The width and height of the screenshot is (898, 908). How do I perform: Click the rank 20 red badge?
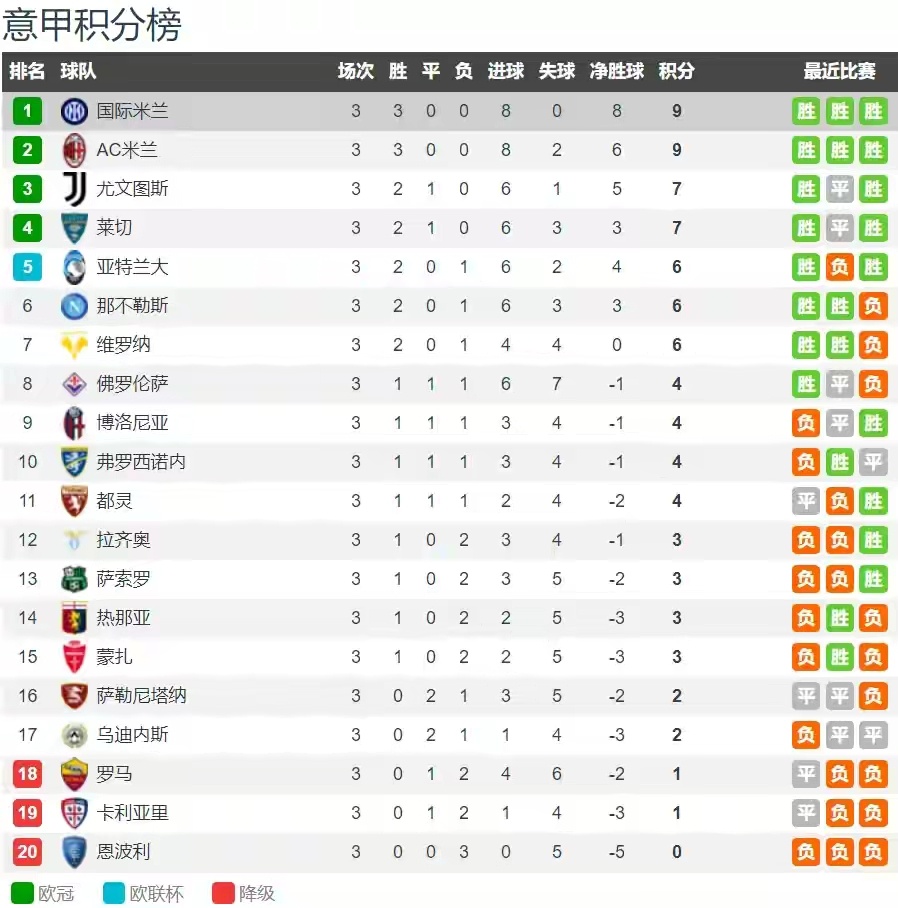(x=28, y=852)
